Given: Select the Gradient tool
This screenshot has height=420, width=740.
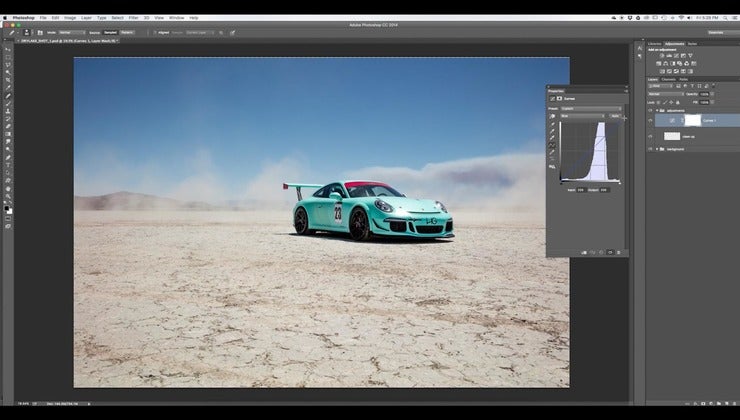Looking at the screenshot, I should tap(8, 134).
